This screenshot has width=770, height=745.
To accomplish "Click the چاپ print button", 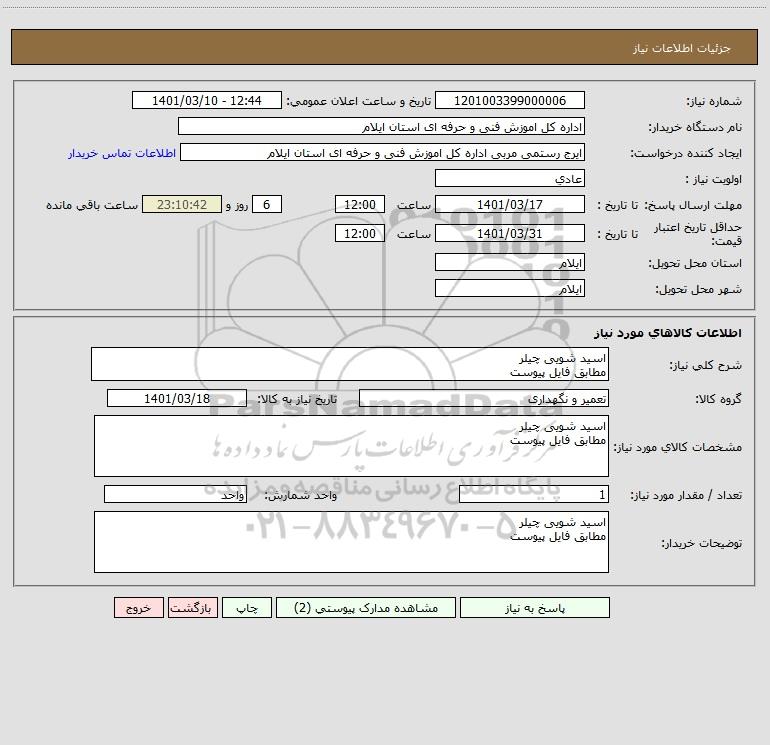I will pos(247,608).
